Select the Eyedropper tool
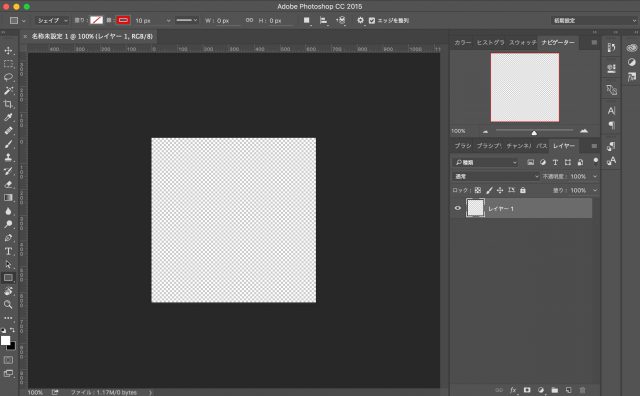The image size is (640, 396). (8, 118)
